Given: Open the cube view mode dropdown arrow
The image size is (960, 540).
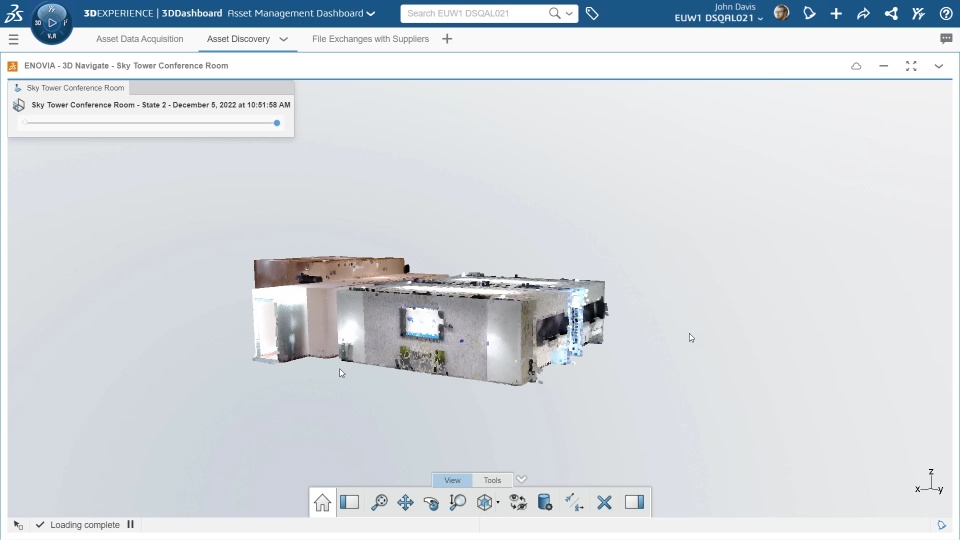Looking at the screenshot, I should (x=498, y=503).
